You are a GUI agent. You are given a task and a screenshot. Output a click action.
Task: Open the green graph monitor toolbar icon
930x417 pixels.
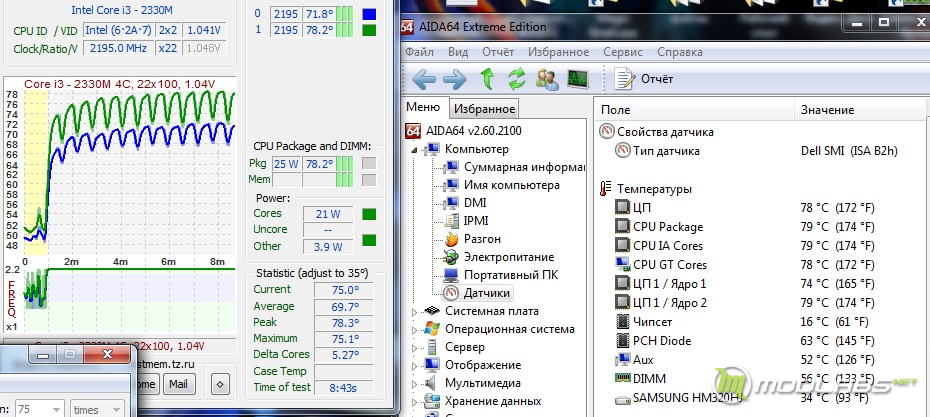578,78
